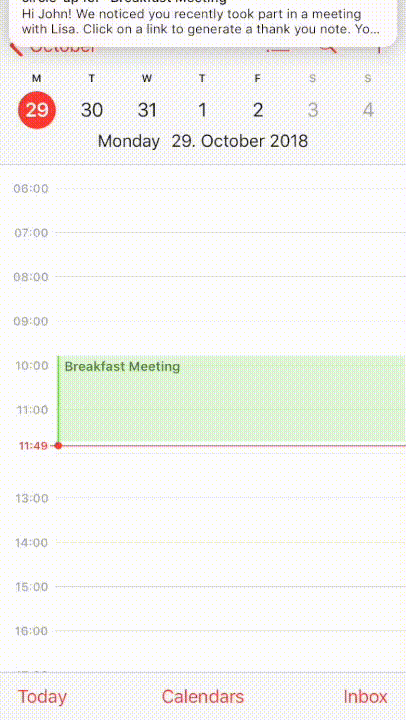Screen dimensions: 406x720
Task: Open the Breakfast Meeting event
Action: click(231, 399)
